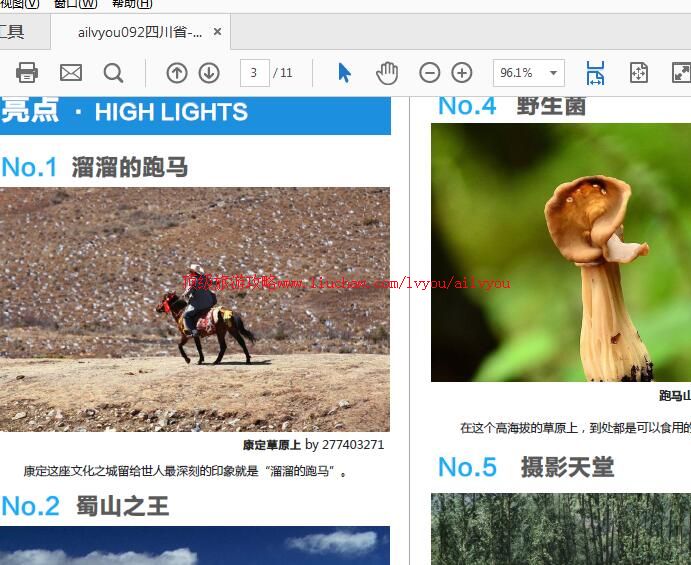Toggle fit-one-full-page view icon
The height and width of the screenshot is (565, 691).
tap(638, 73)
